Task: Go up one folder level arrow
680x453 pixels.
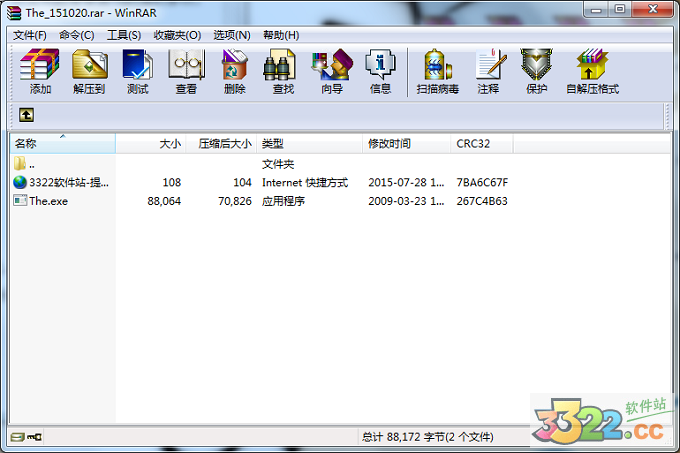Action: 26,115
